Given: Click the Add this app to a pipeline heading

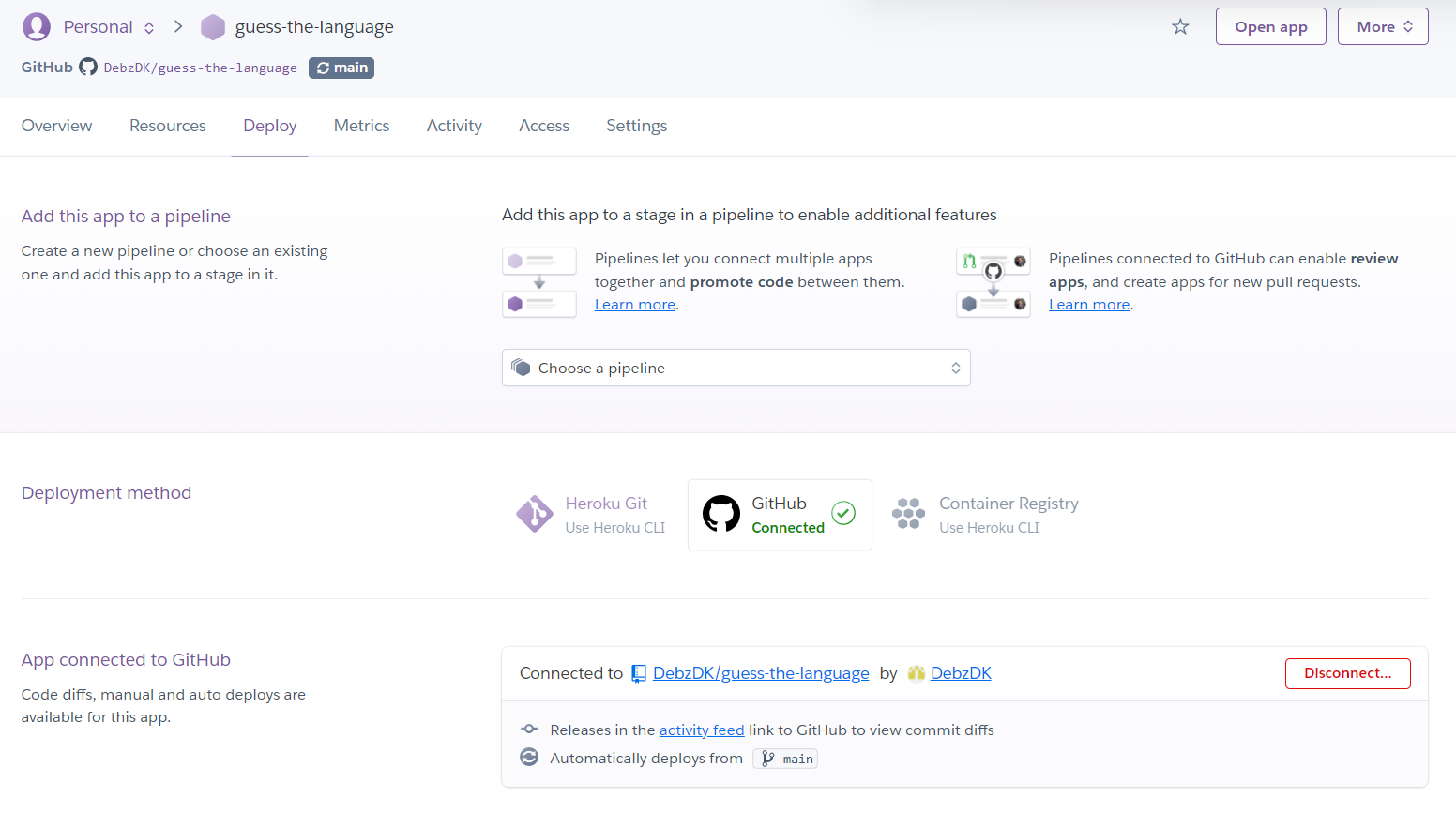Looking at the screenshot, I should click(x=126, y=217).
